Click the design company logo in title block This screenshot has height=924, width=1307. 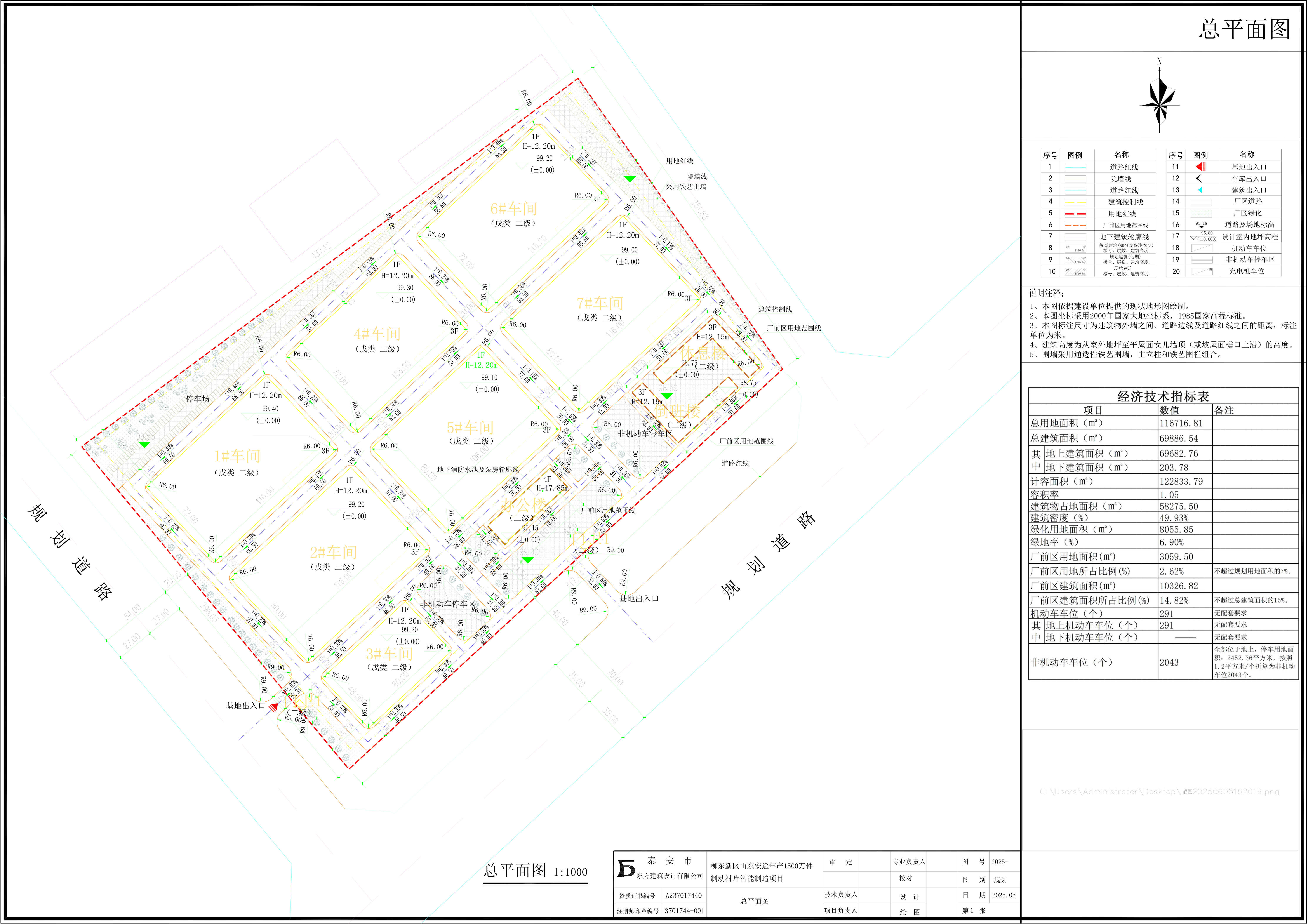point(626,869)
